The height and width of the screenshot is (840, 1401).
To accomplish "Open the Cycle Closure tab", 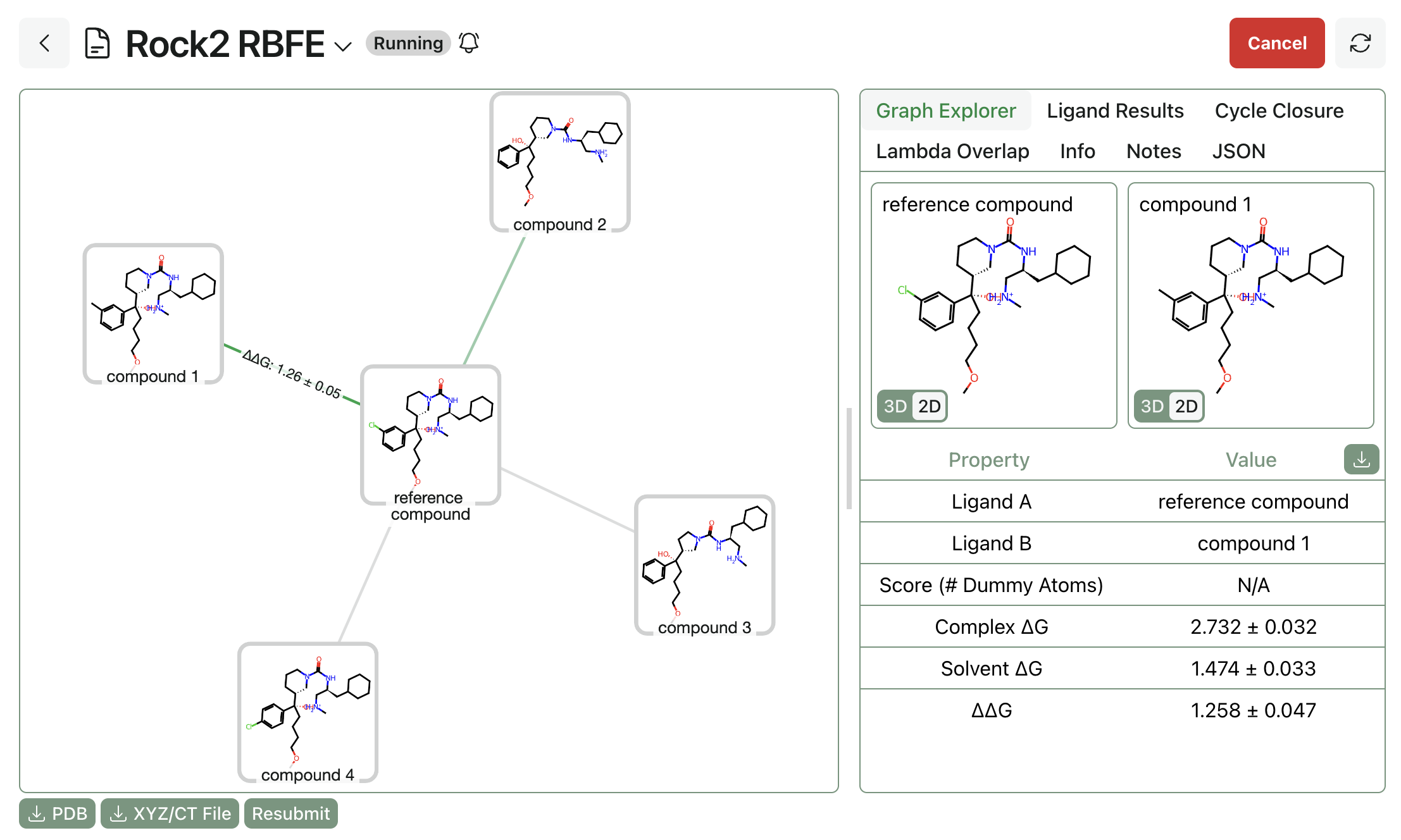I will 1278,110.
